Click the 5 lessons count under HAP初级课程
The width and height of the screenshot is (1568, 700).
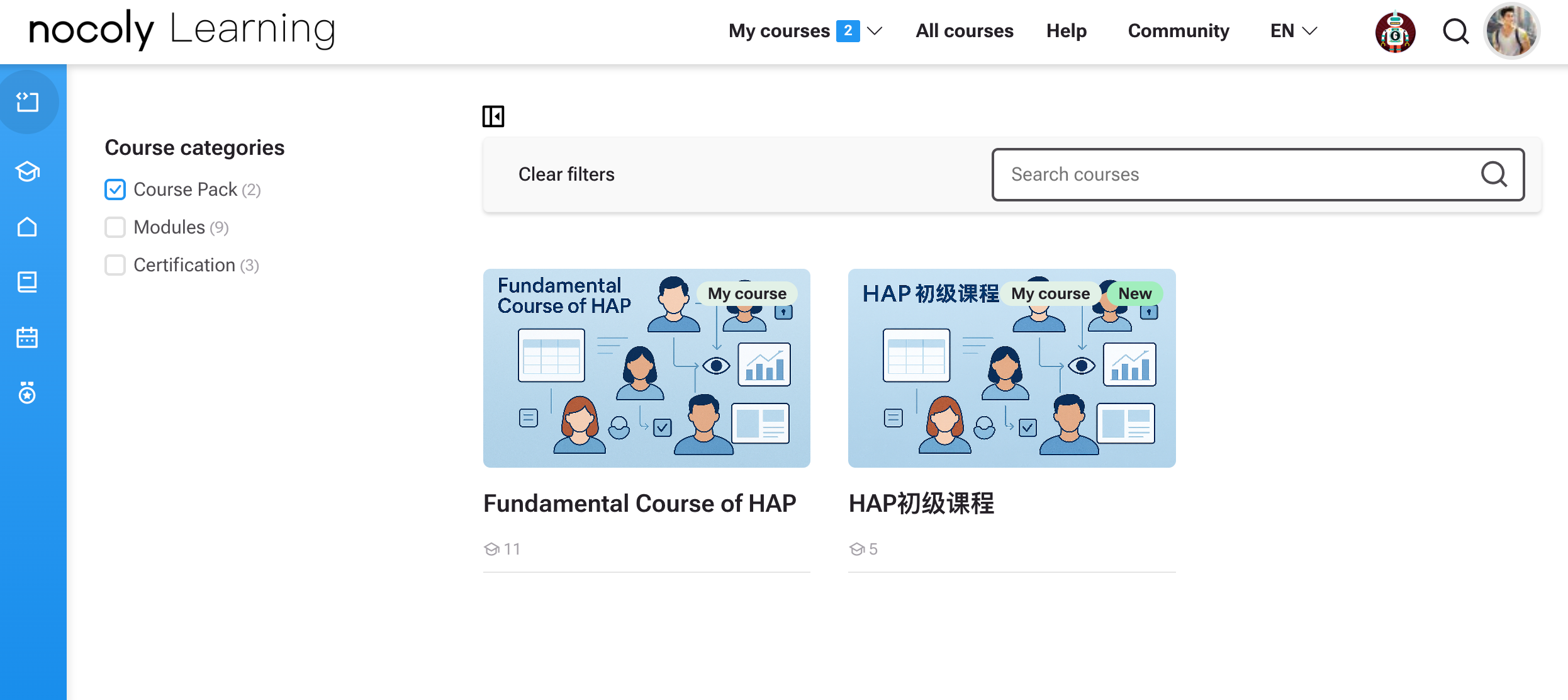point(863,549)
